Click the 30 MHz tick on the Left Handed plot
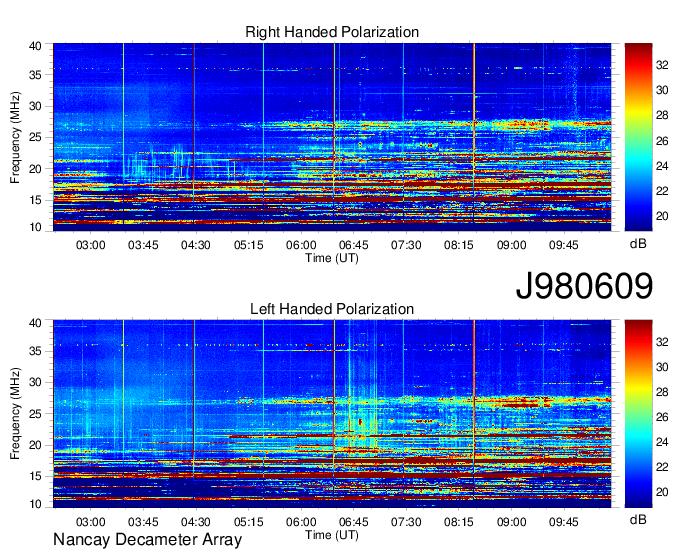This screenshot has height=552, width=680. (x=35, y=382)
